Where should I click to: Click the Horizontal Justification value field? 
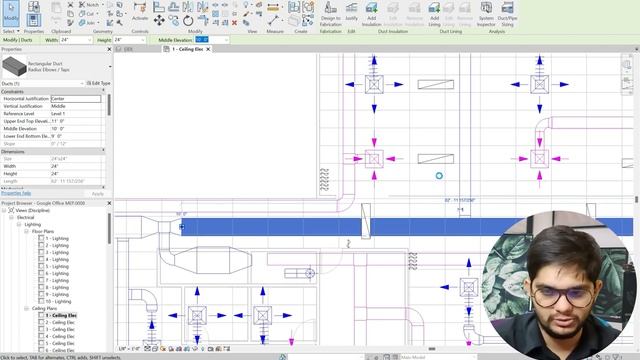[76, 99]
